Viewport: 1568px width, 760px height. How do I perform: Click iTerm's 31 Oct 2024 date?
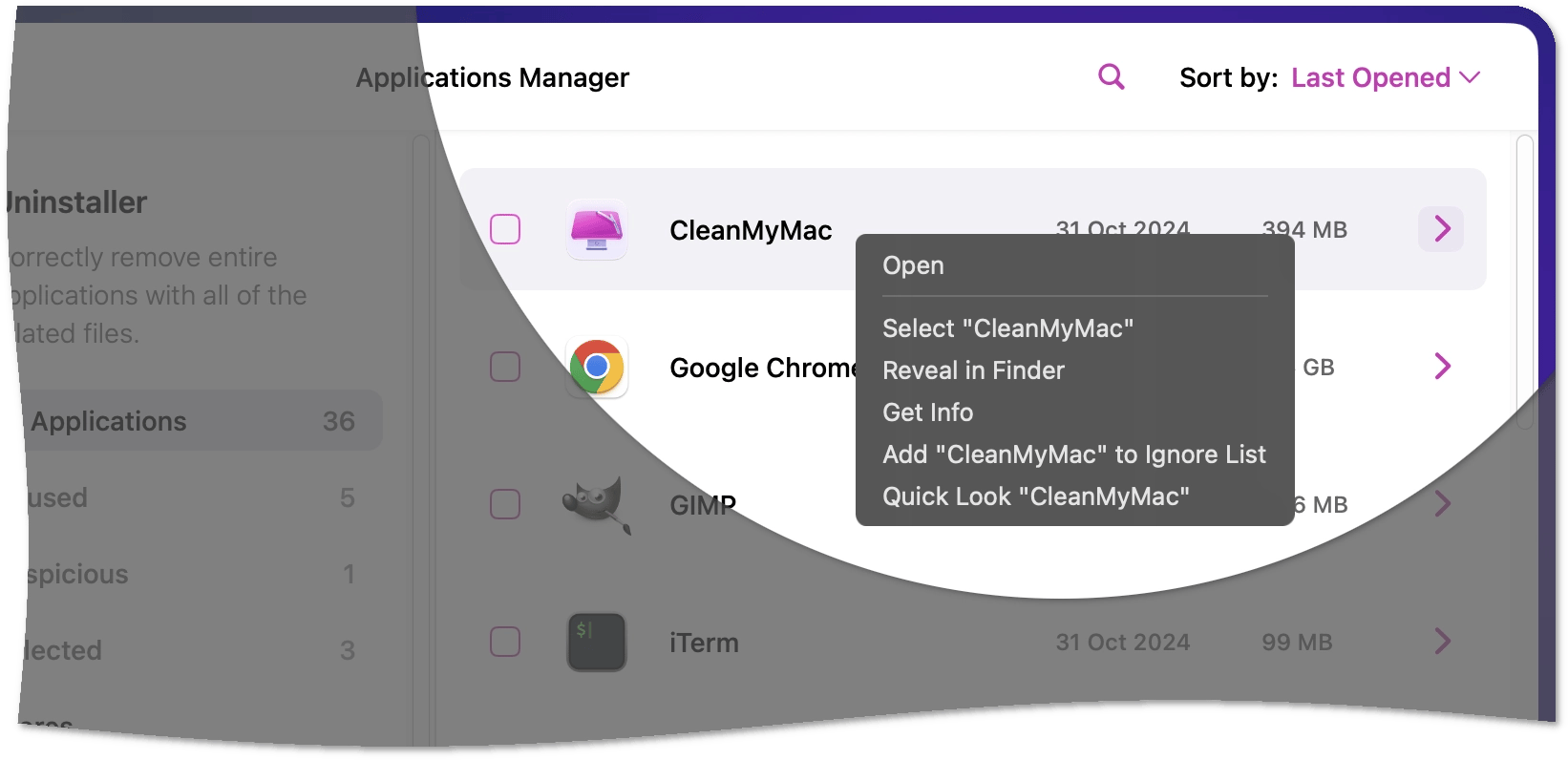[x=1123, y=643]
